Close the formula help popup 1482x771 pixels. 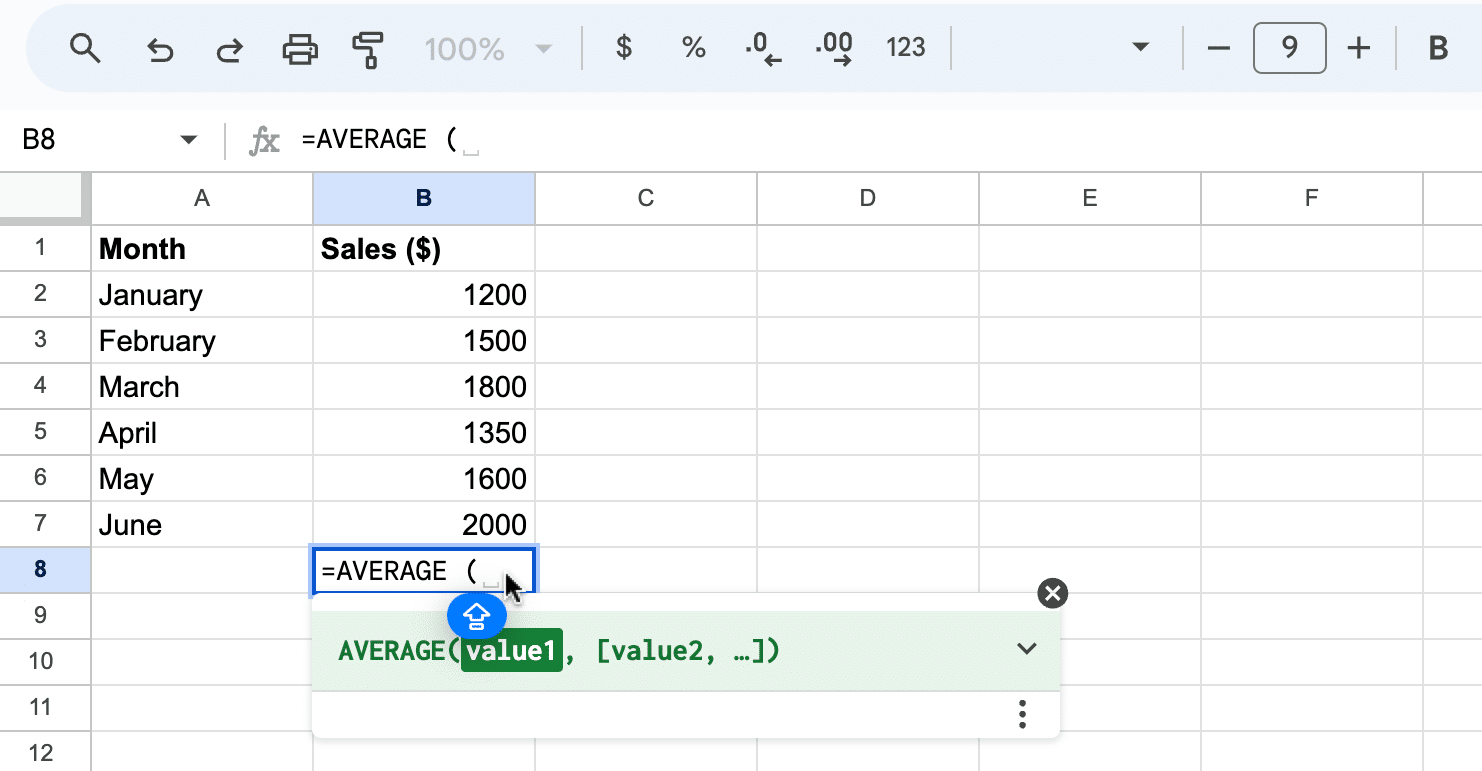coord(1052,593)
